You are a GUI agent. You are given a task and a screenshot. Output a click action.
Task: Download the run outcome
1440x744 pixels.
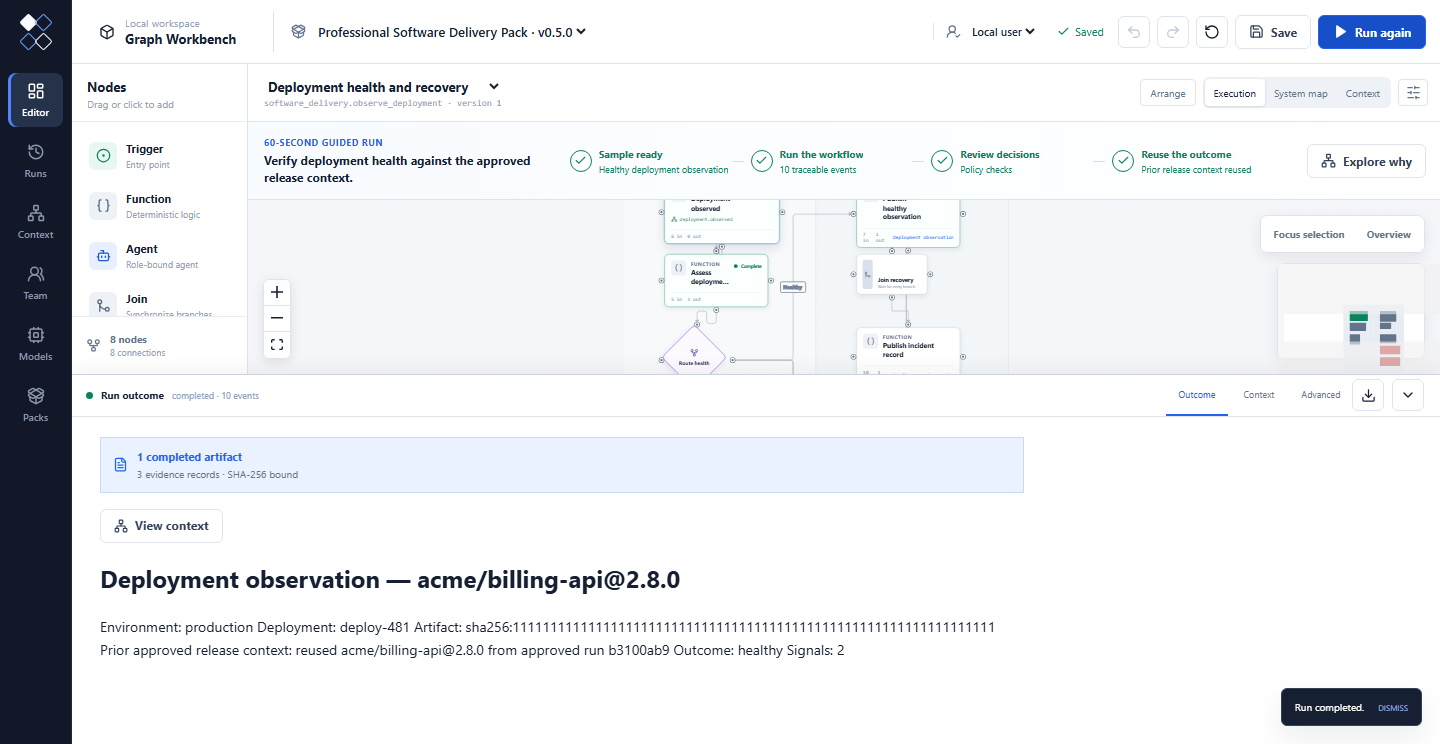tap(1368, 395)
